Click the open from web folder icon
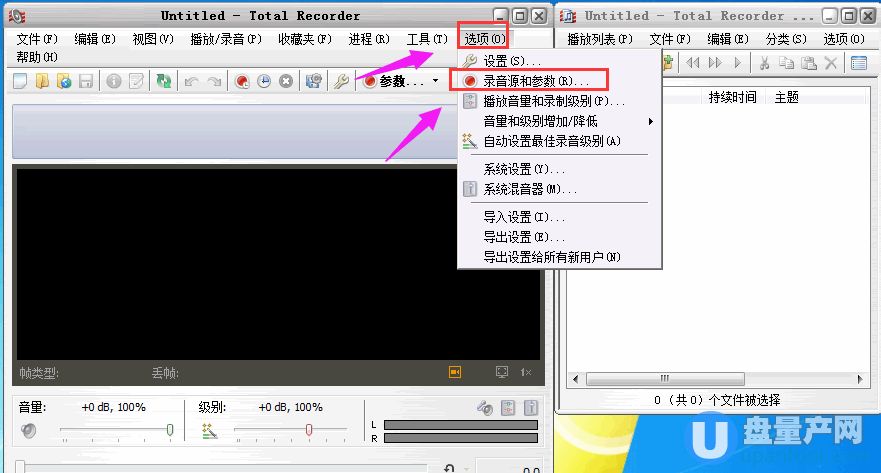 coord(64,81)
